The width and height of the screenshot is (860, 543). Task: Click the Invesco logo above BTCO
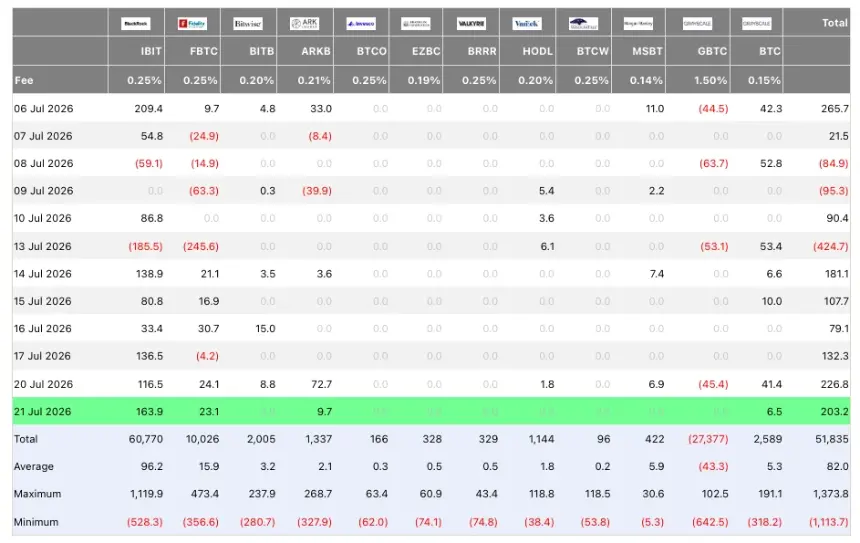click(361, 24)
